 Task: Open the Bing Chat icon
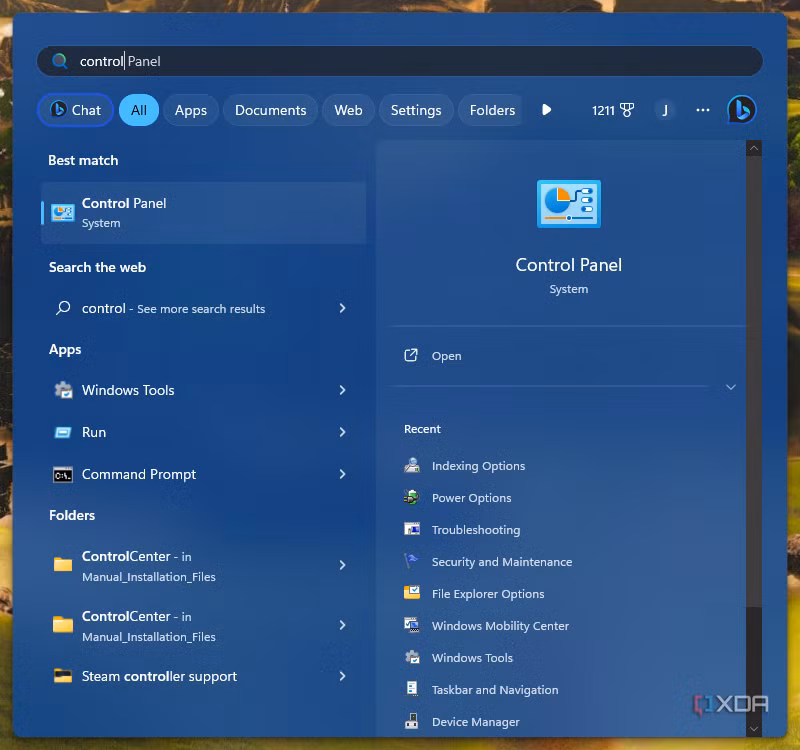point(741,109)
